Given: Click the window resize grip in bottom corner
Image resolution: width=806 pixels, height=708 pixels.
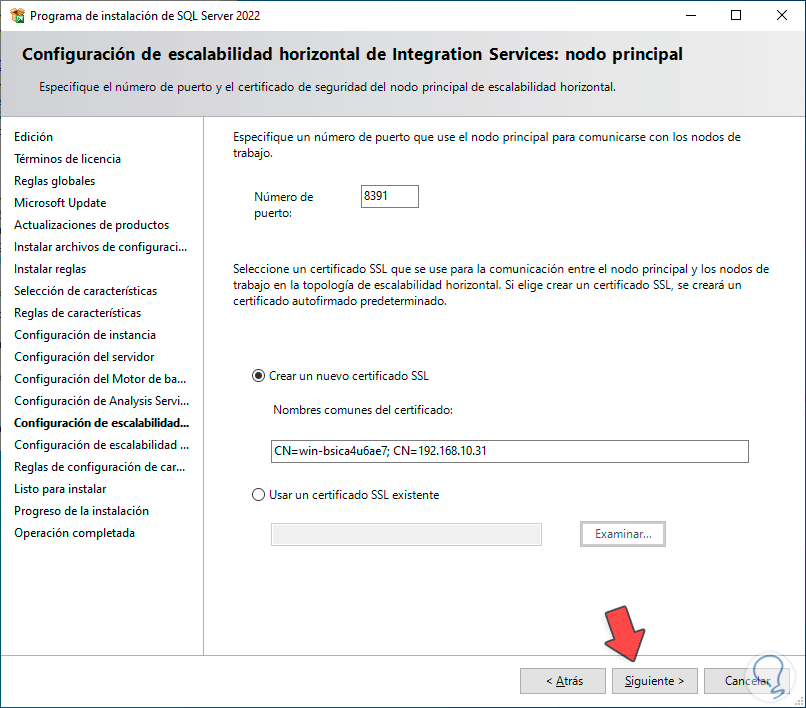Looking at the screenshot, I should (799, 701).
